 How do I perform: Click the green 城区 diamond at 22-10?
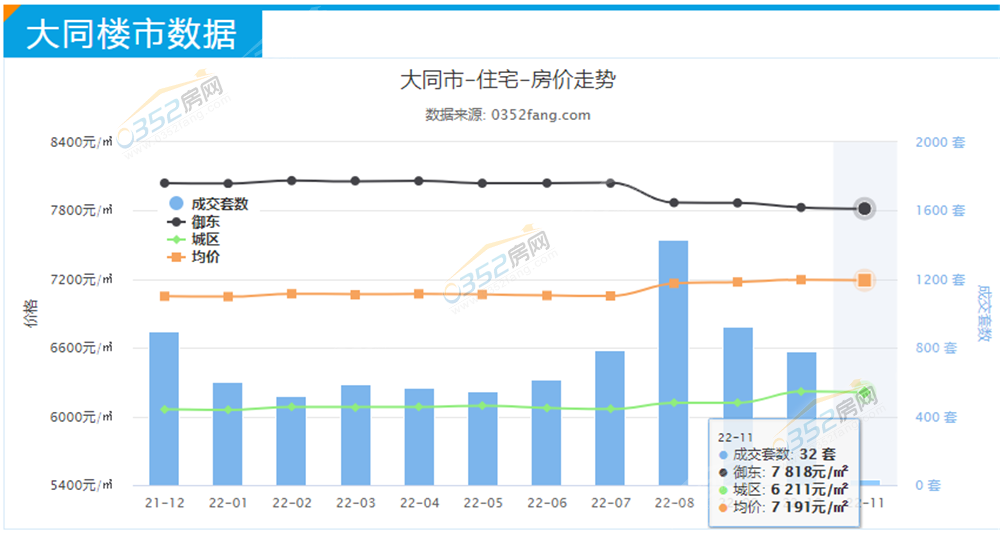[x=801, y=391]
